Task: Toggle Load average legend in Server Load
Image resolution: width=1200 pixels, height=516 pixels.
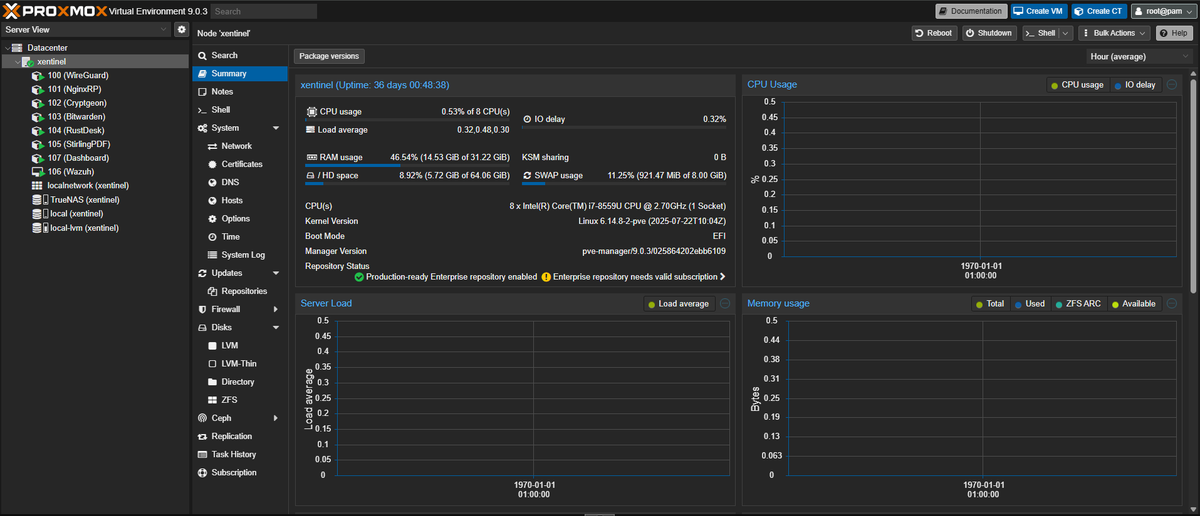Action: pyautogui.click(x=678, y=304)
